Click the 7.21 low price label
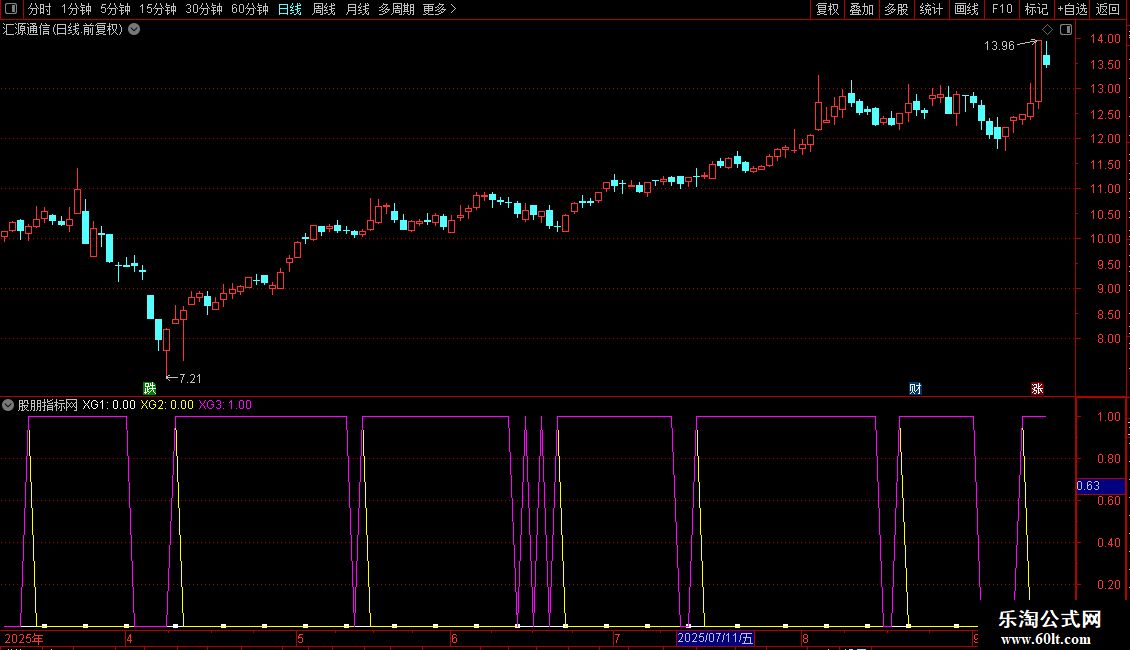This screenshot has width=1130, height=650. tap(190, 378)
